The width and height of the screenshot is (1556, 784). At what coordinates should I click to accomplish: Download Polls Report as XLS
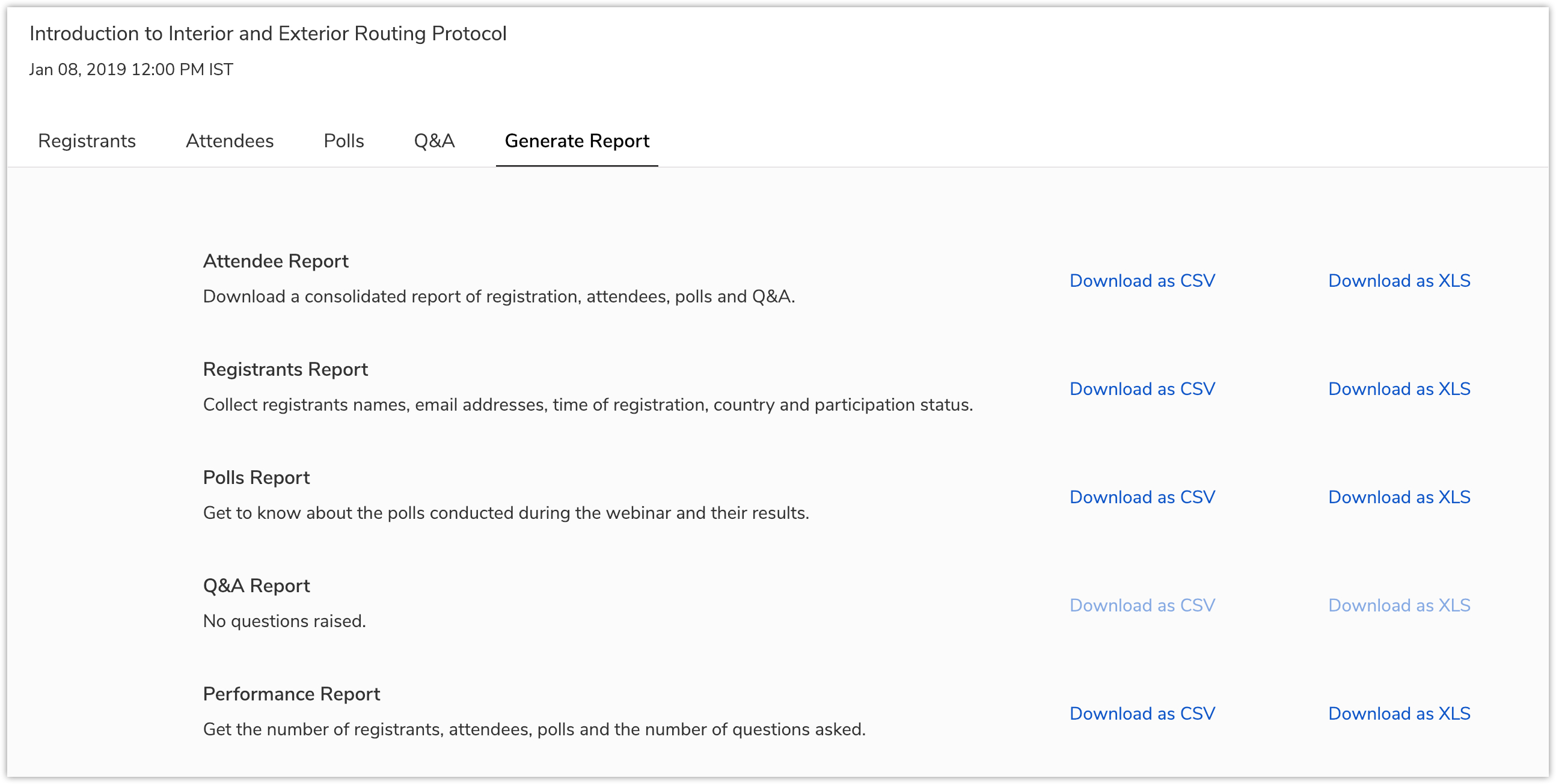click(x=1399, y=497)
